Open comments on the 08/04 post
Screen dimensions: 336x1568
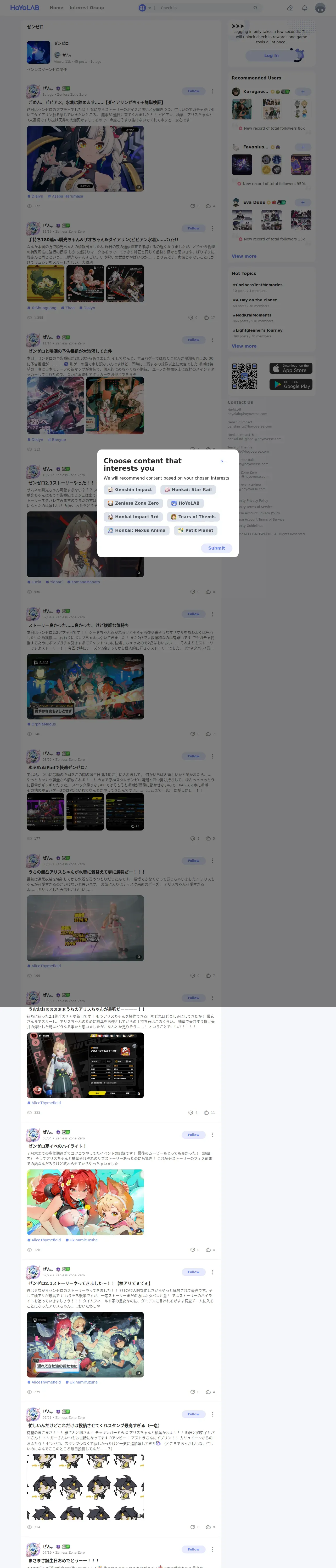tap(194, 1250)
